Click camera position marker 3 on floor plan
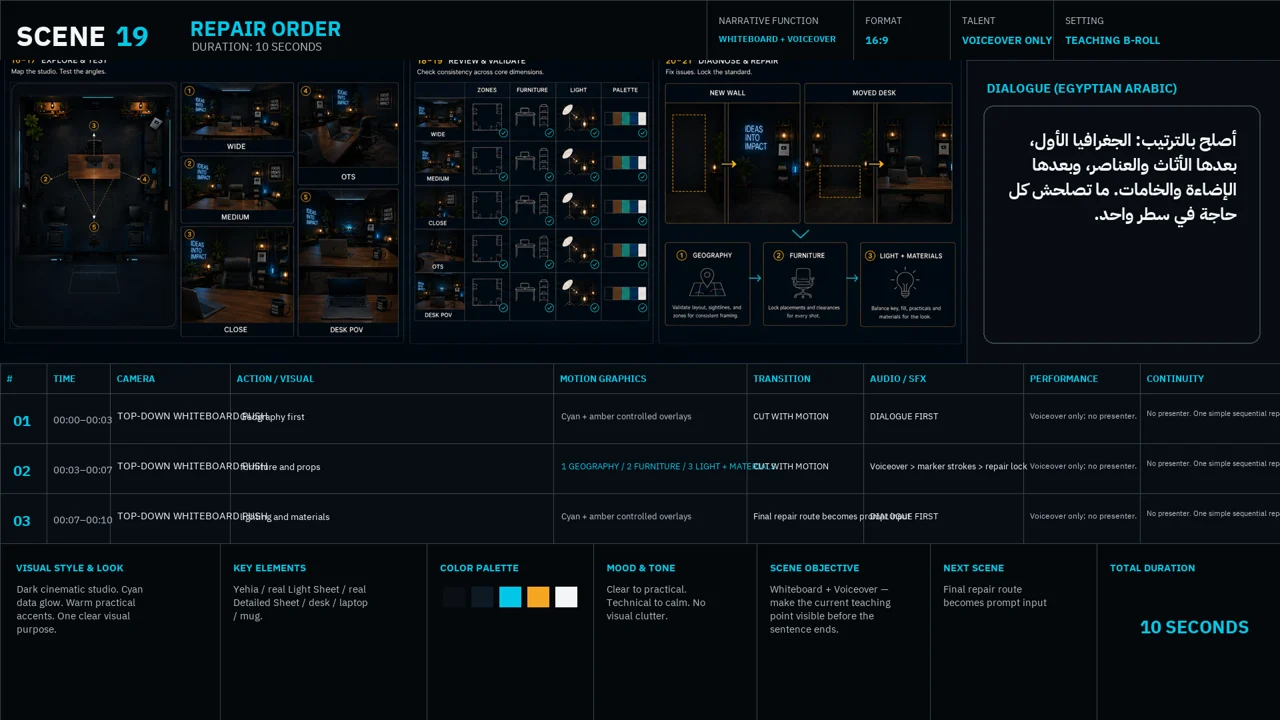The height and width of the screenshot is (720, 1280). (x=94, y=125)
